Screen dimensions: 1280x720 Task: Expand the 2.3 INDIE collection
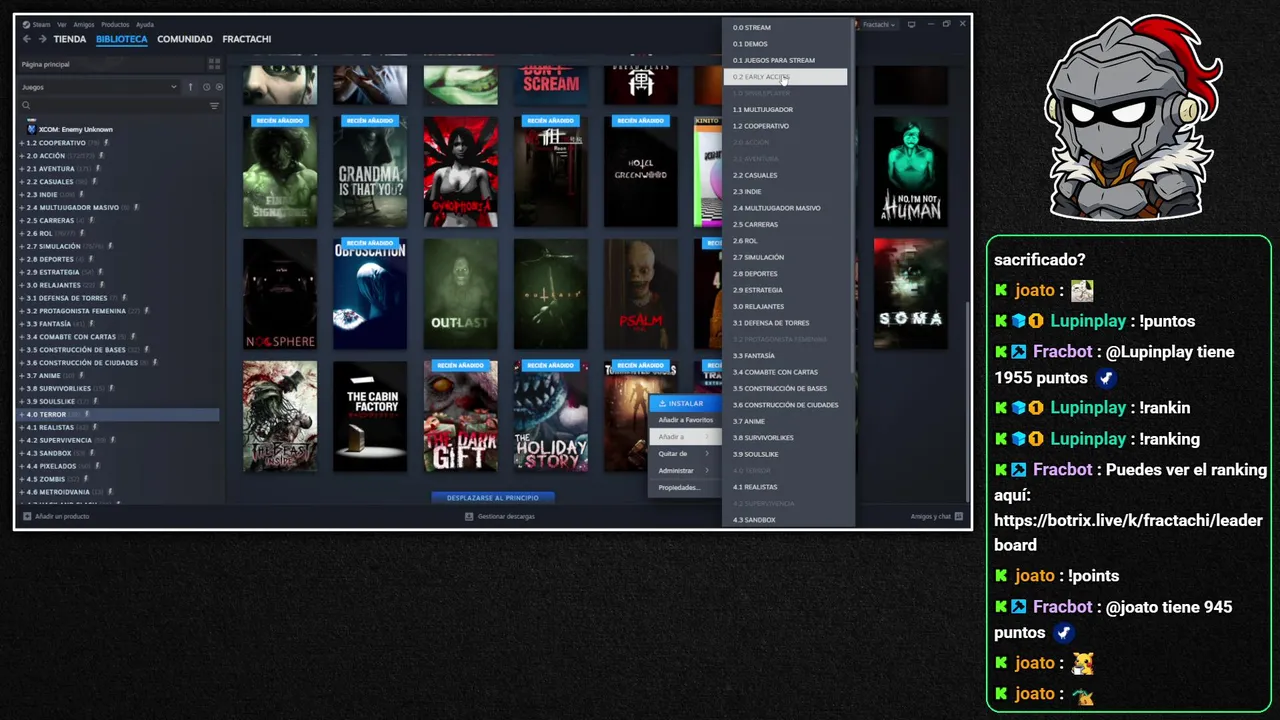coord(22,195)
